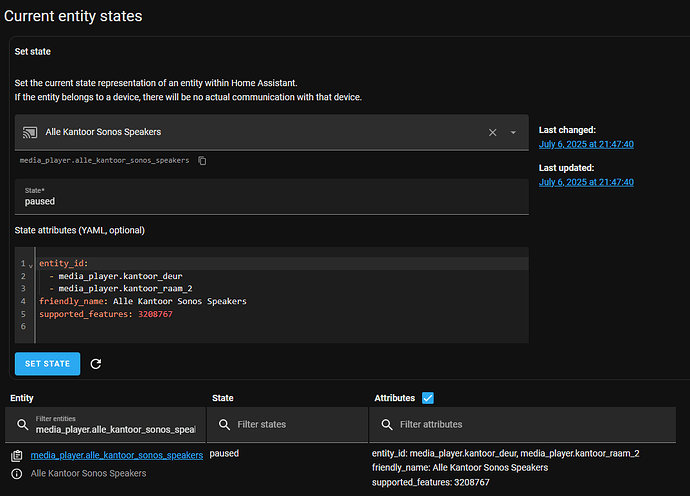Viewport: 690px width, 496px height.
Task: Click the media_player.kantoor_raam_2 line in the editor
Action: pos(125,289)
